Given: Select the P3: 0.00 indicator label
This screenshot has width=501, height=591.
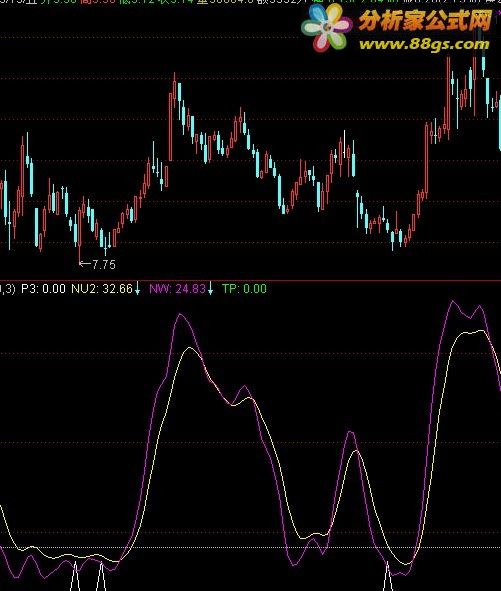Looking at the screenshot, I should (x=43, y=289).
